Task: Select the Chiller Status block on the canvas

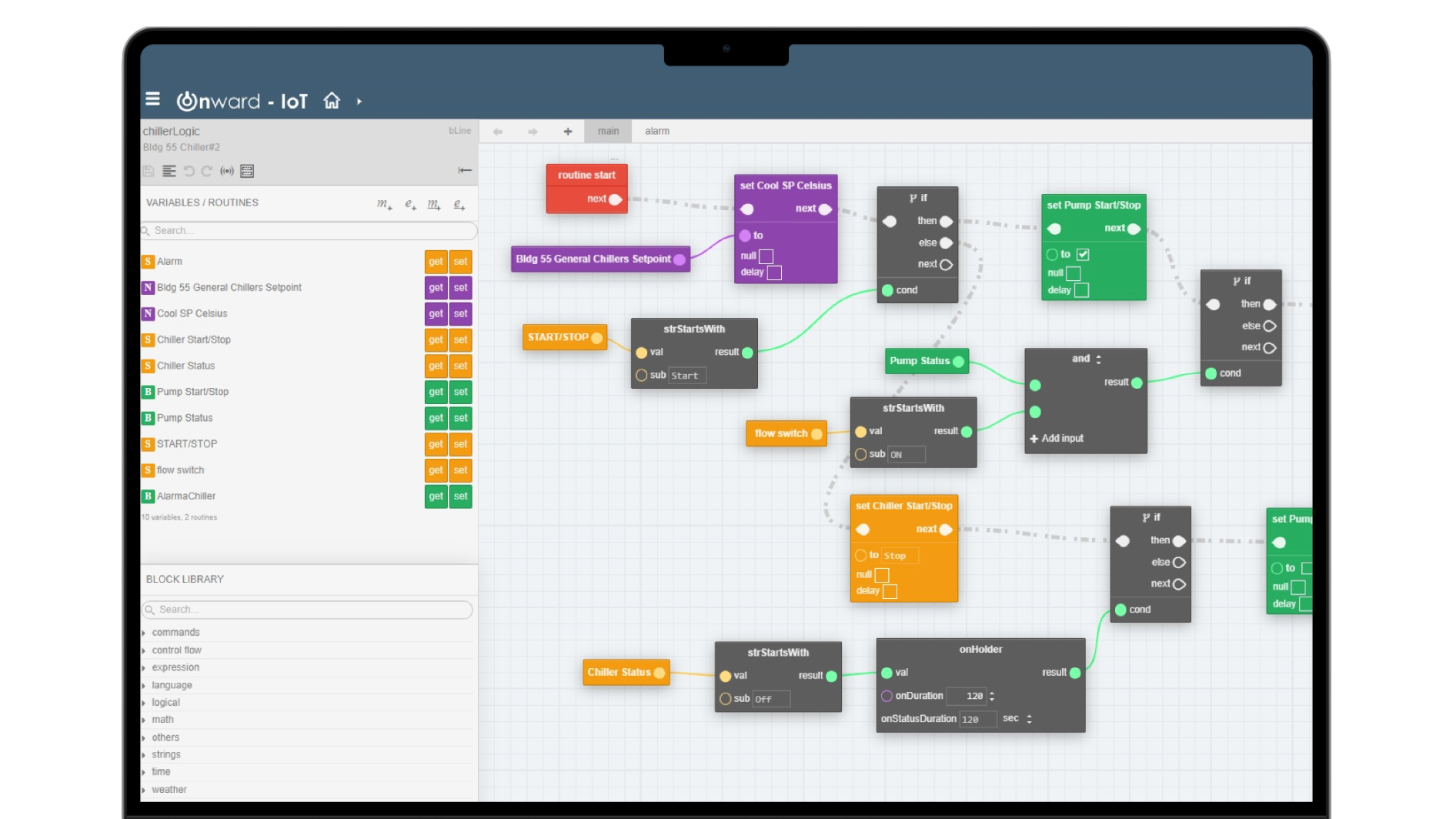Action: coord(626,673)
